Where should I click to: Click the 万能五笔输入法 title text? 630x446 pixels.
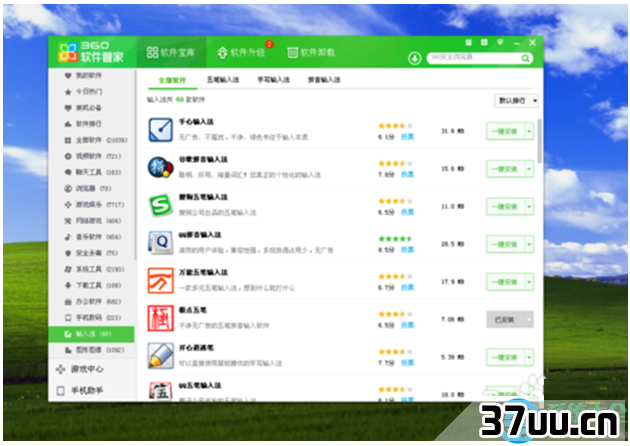pos(203,272)
